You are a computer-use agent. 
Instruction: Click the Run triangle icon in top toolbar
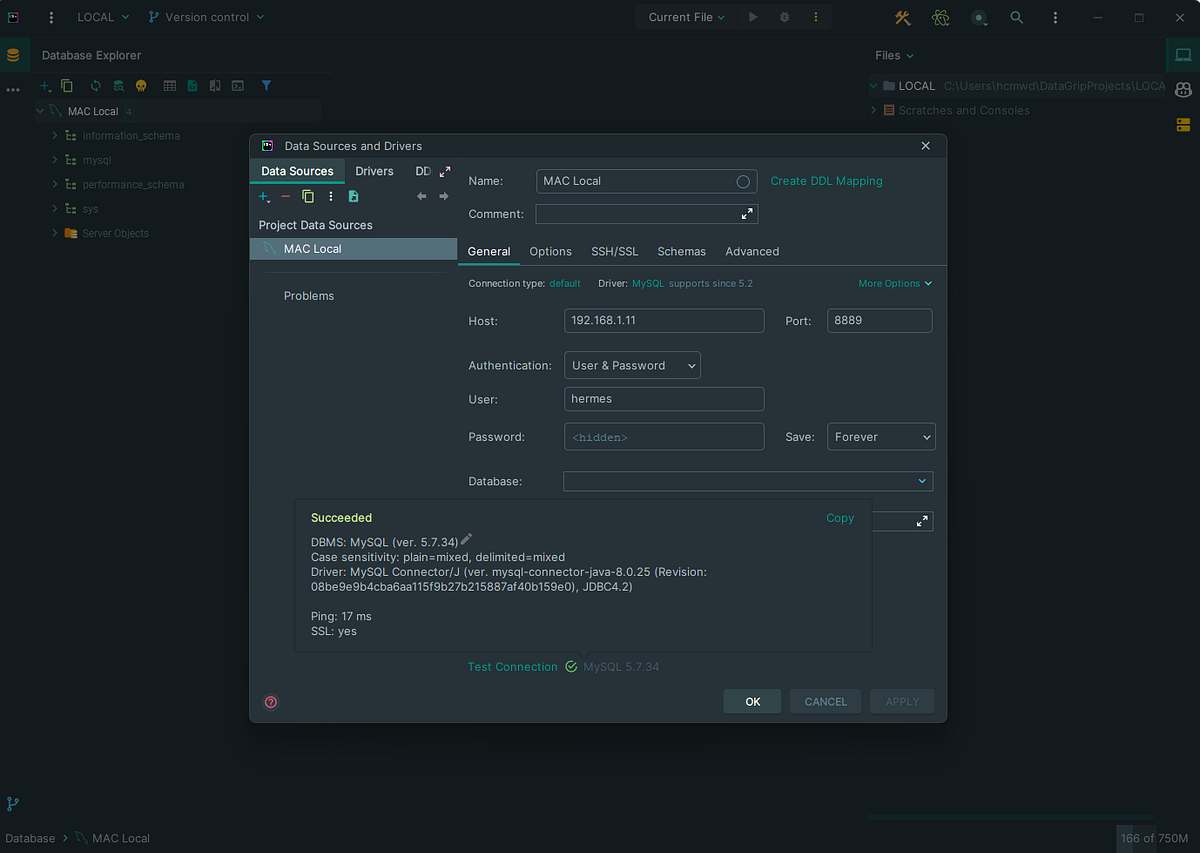click(754, 17)
